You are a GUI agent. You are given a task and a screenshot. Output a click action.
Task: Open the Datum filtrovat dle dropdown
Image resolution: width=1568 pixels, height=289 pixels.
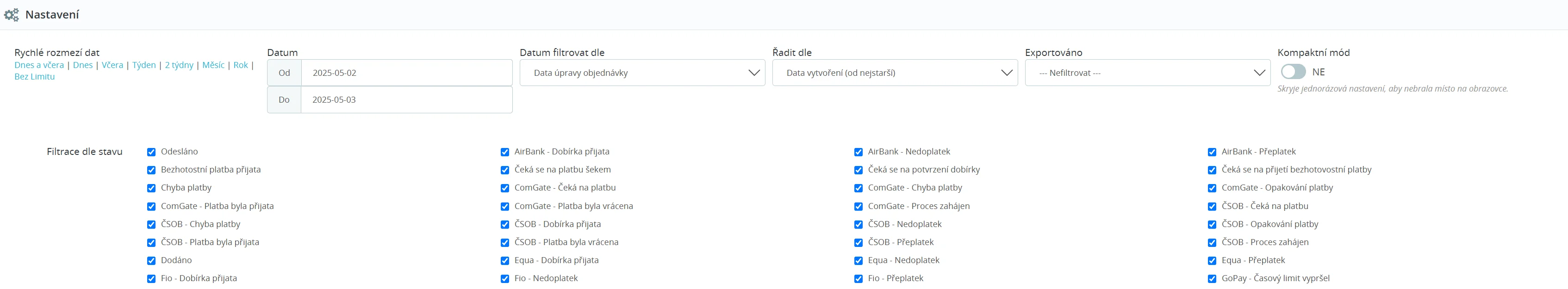[641, 73]
